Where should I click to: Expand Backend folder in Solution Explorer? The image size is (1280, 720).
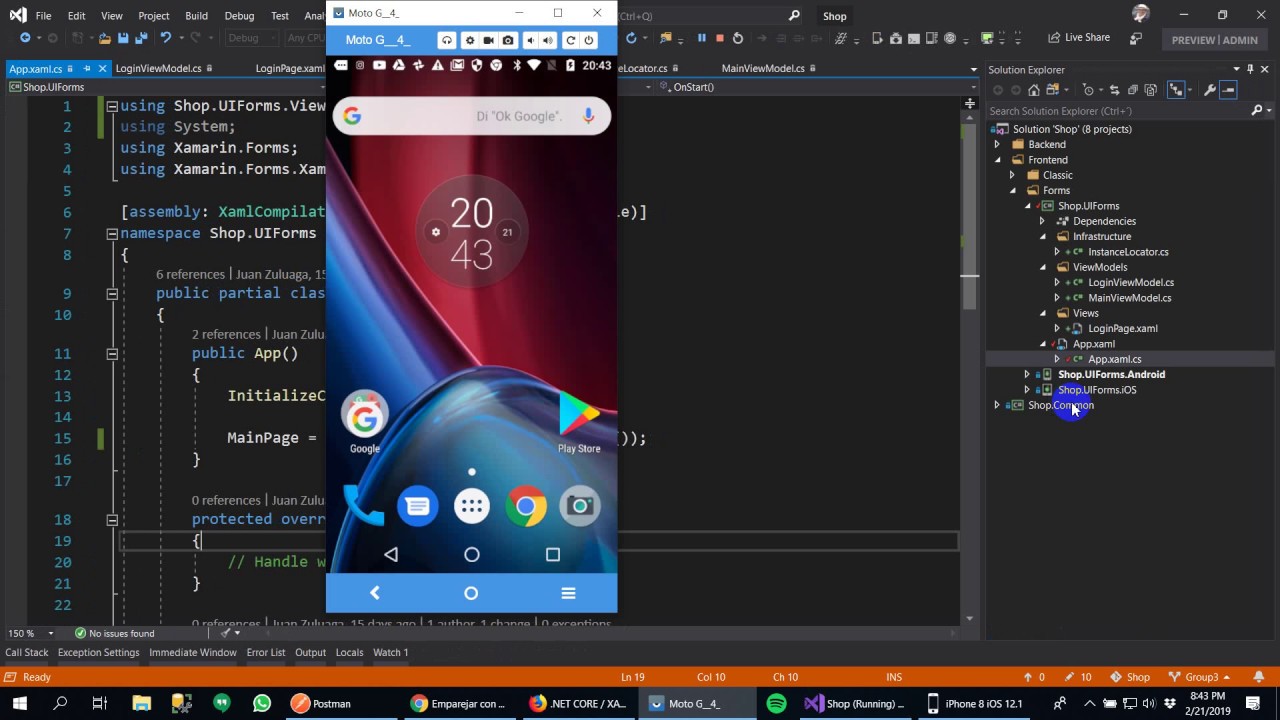pos(997,144)
